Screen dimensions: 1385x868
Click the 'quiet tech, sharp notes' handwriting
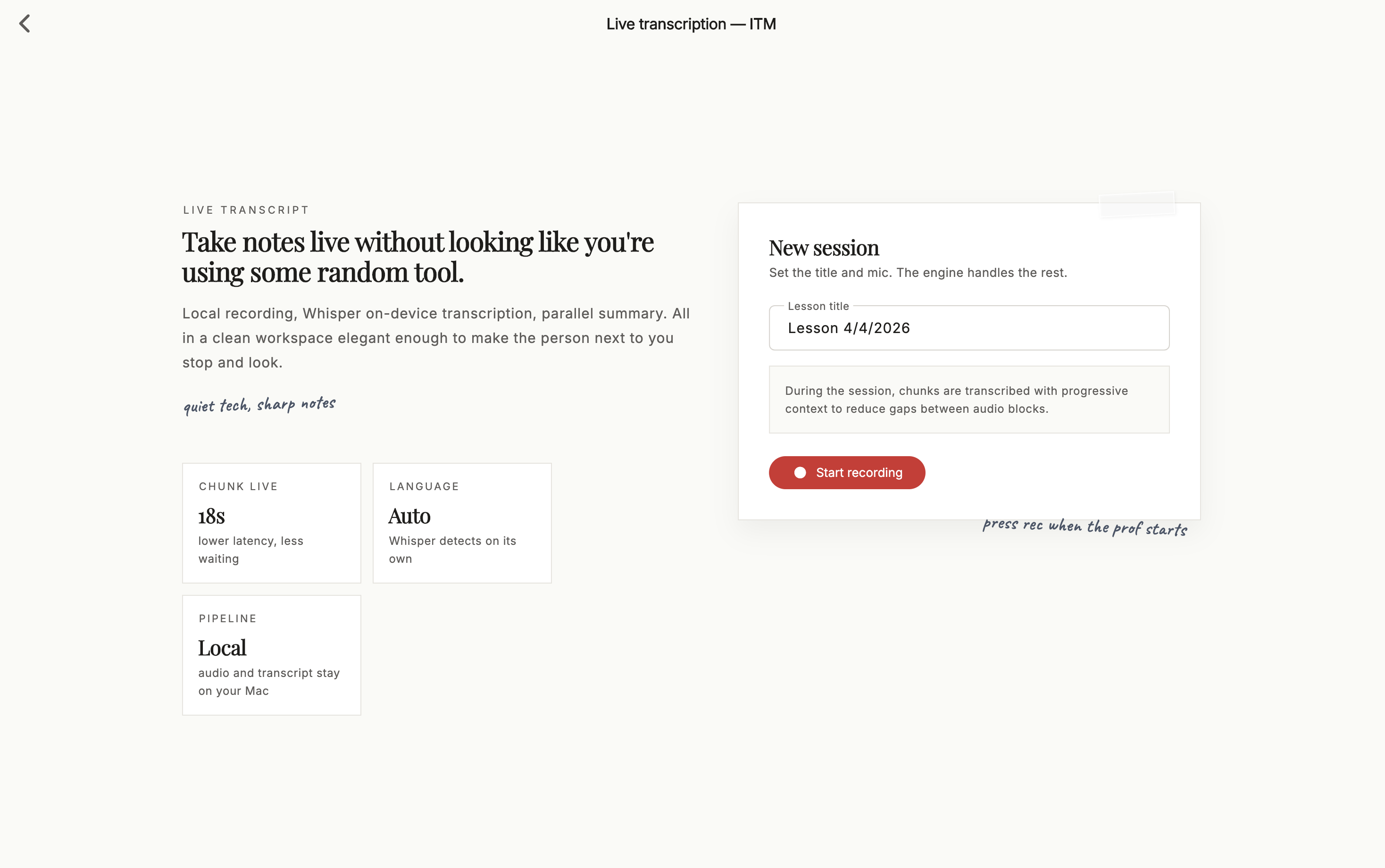point(259,405)
